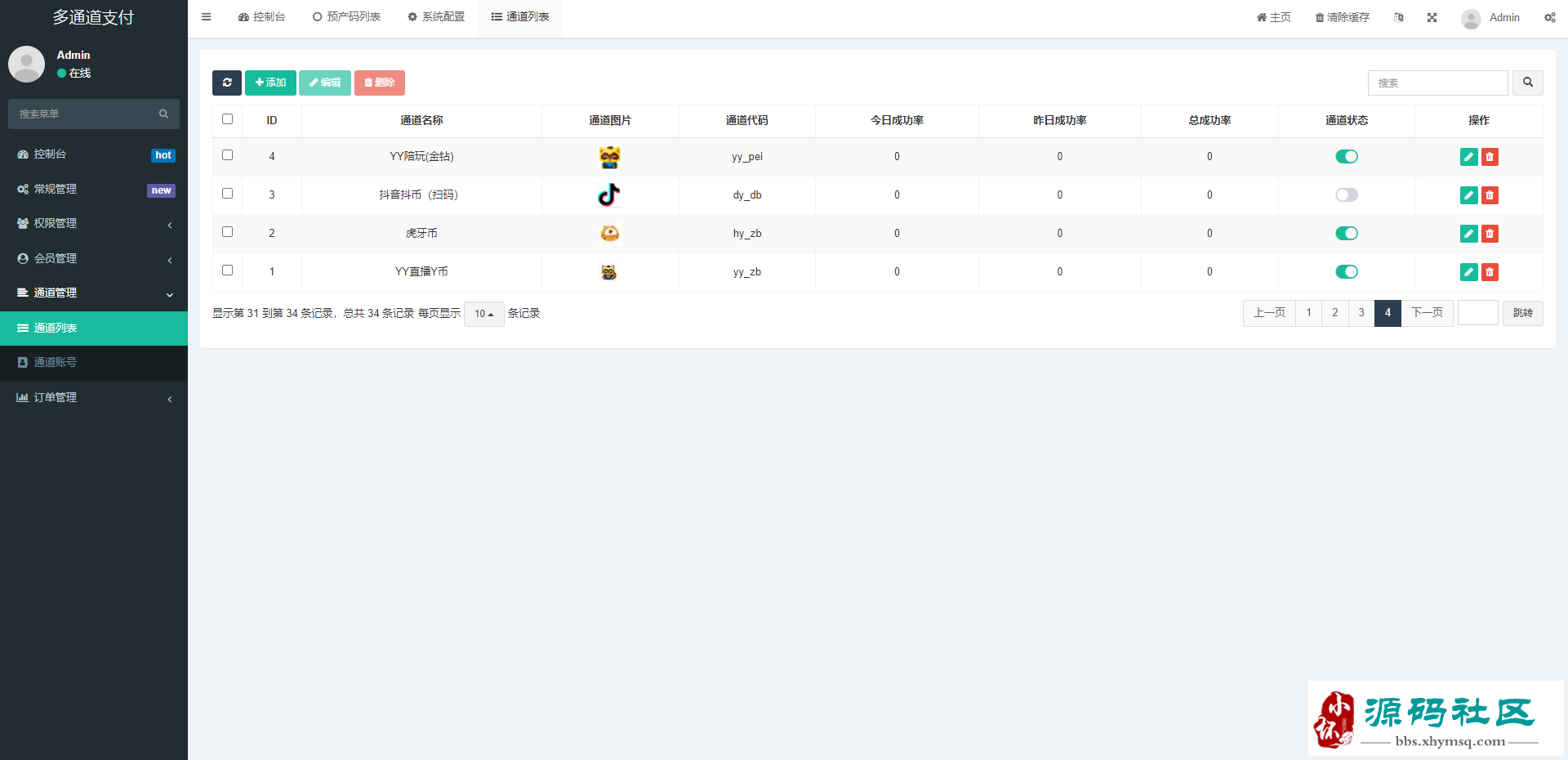
Task: Click the 抖音 TikTok channel image
Action: [x=609, y=195]
